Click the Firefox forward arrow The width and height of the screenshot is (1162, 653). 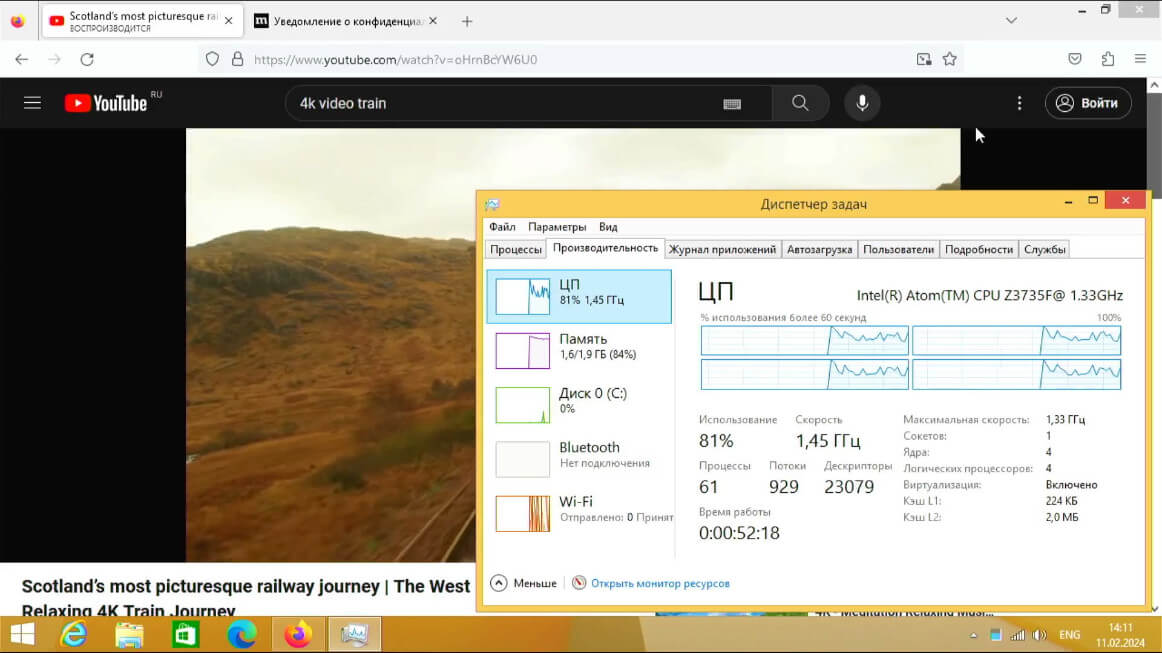pos(54,59)
